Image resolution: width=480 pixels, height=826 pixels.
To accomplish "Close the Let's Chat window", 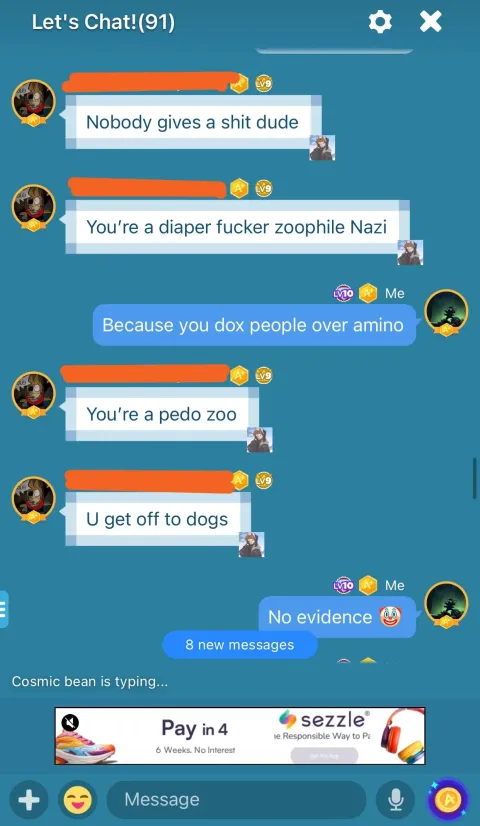I will [430, 22].
